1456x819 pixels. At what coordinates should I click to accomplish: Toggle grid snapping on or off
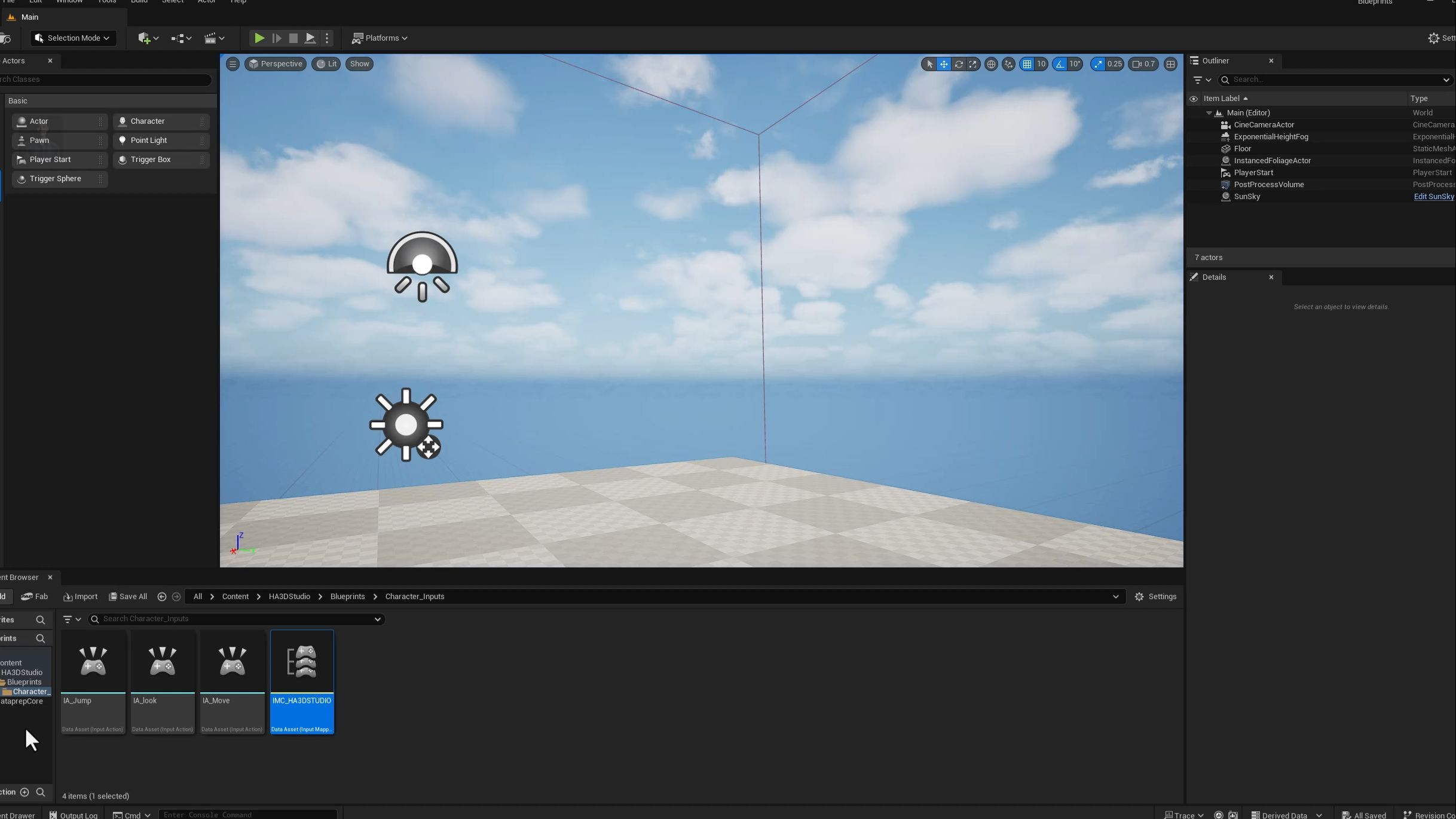pyautogui.click(x=1027, y=64)
